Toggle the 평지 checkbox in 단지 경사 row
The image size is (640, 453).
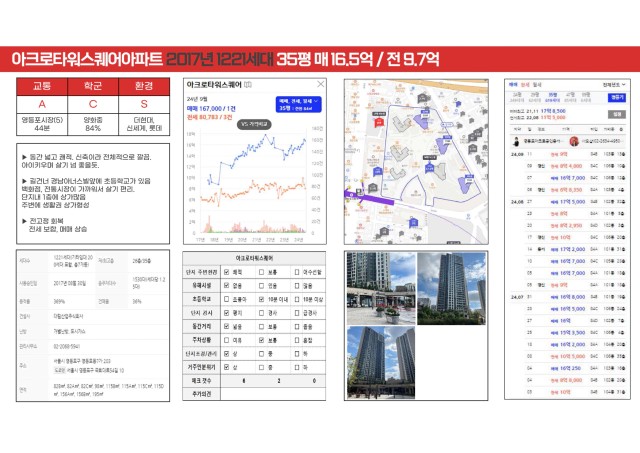[x=226, y=313]
